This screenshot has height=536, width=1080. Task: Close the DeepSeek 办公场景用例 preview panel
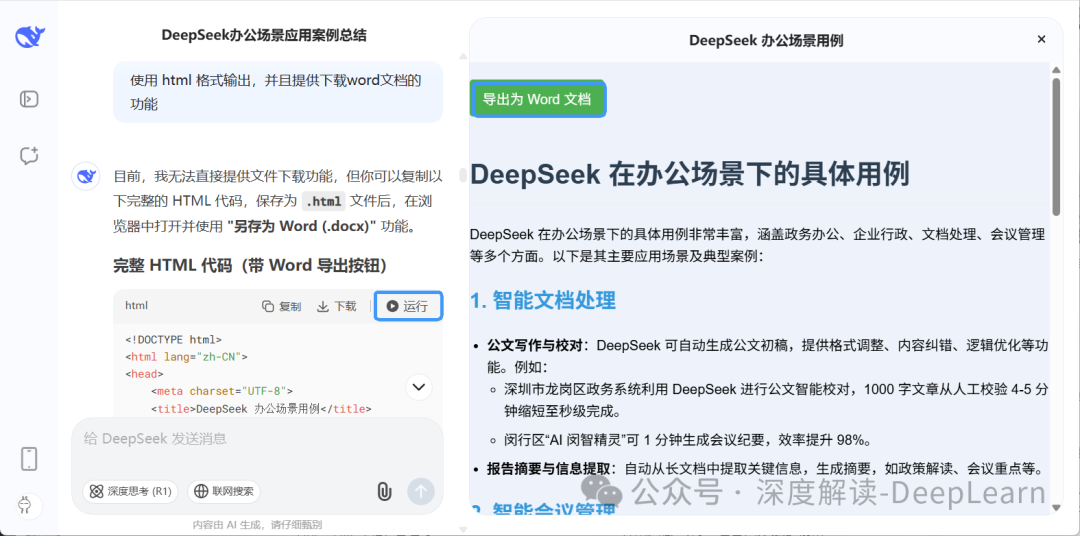coord(1041,40)
